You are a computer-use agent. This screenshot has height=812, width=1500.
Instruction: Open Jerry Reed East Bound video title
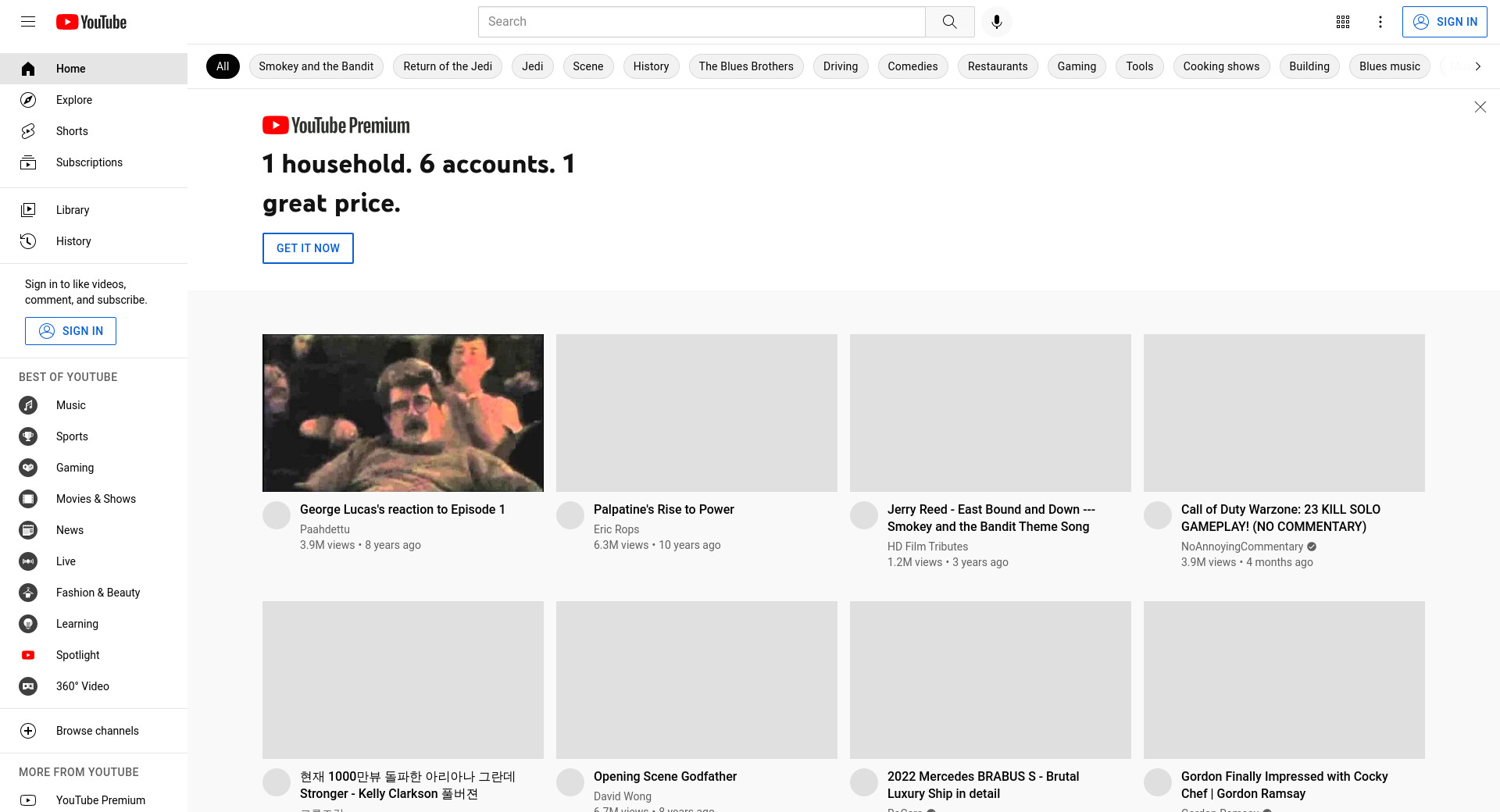tap(991, 518)
